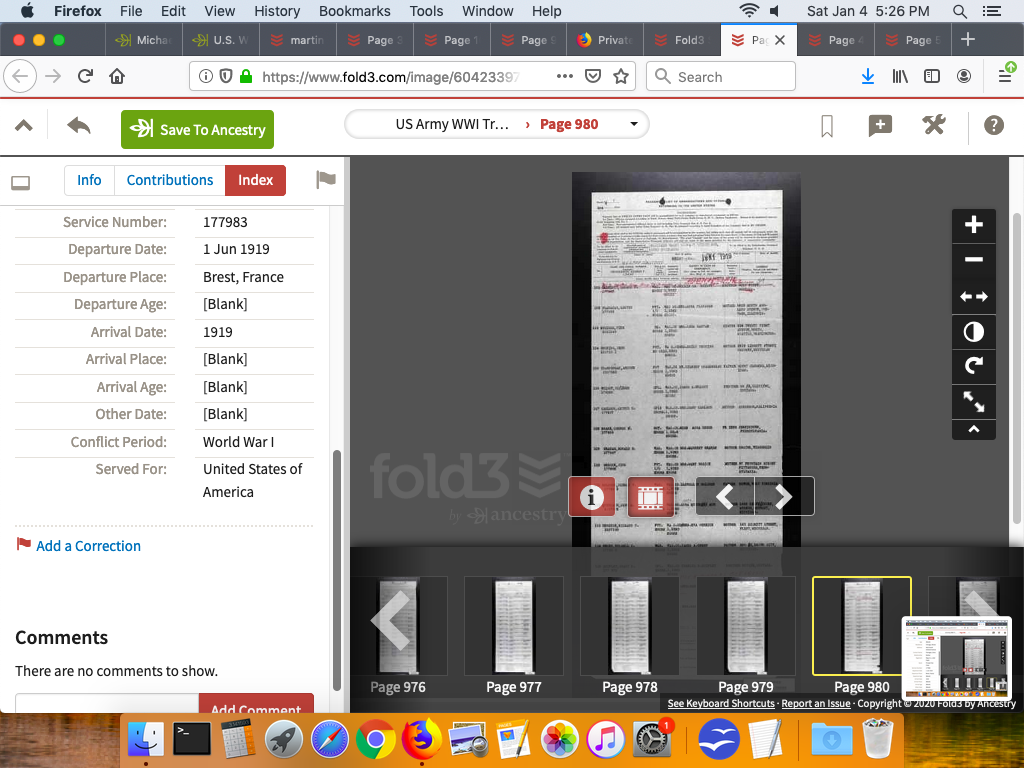Add an annotation comment via speech bubble icon
This screenshot has height=768, width=1024.
pyautogui.click(x=880, y=126)
